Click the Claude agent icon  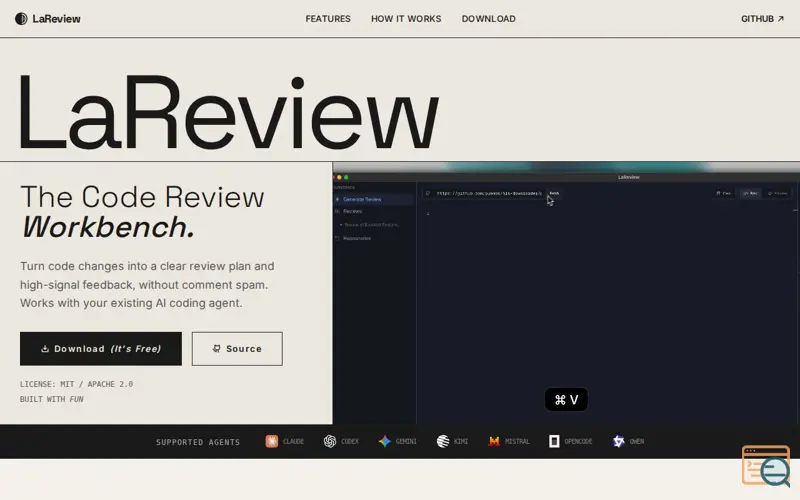tap(271, 441)
